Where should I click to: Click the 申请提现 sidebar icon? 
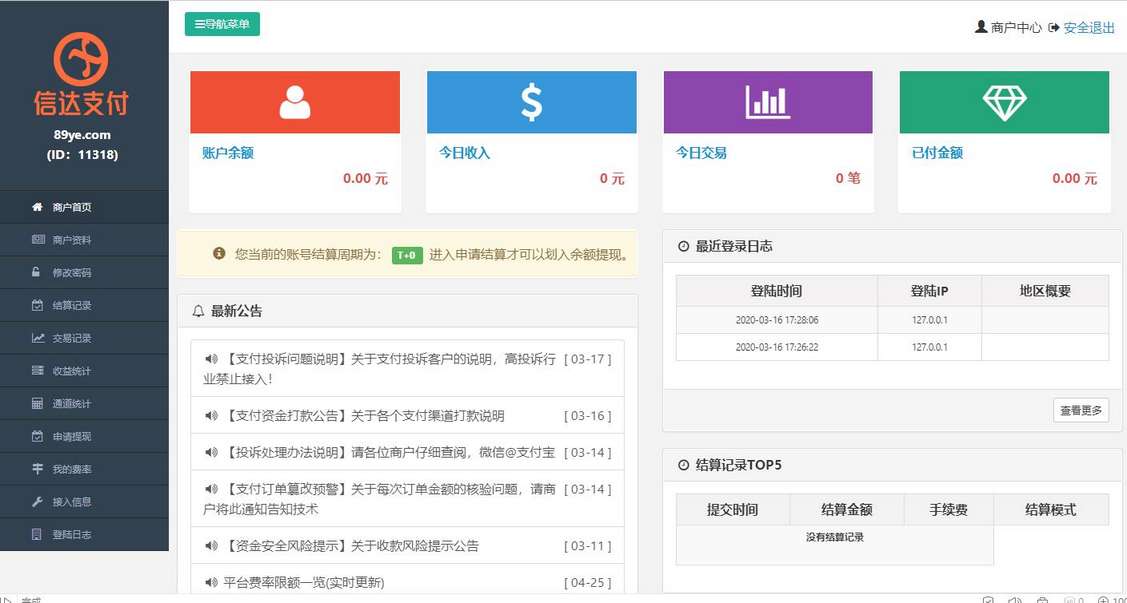click(x=37, y=436)
